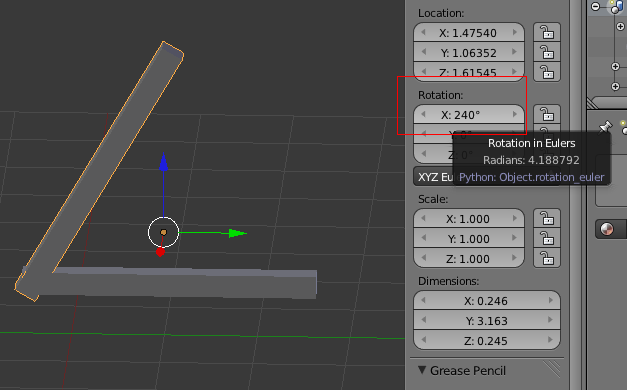Expand outliner item with top plus icon

click(x=620, y=27)
